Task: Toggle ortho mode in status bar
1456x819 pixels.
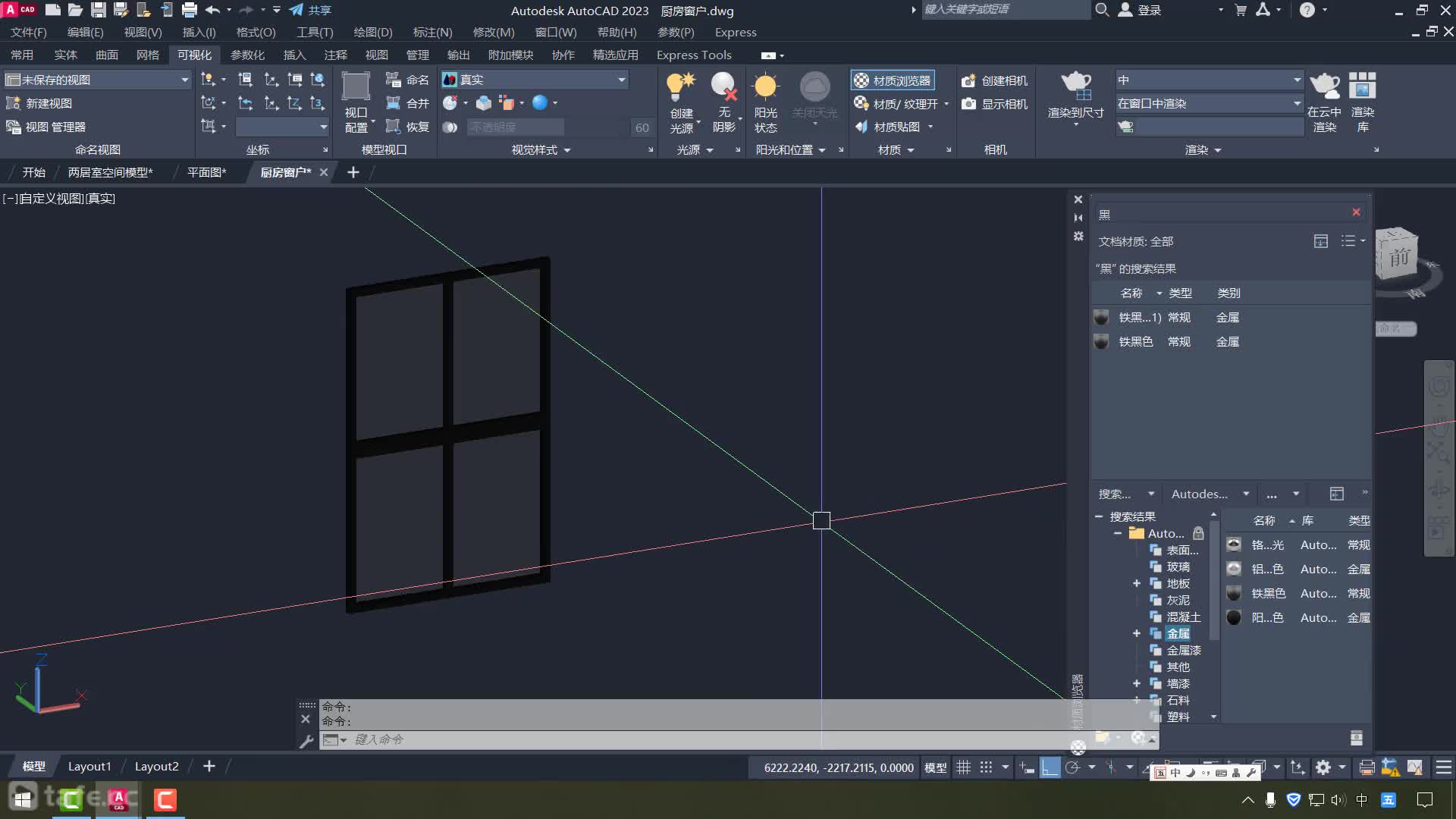Action: (x=1050, y=767)
